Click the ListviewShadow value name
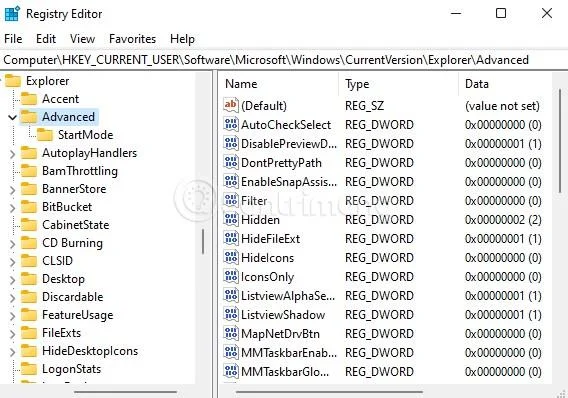The width and height of the screenshot is (568, 398). [x=283, y=315]
